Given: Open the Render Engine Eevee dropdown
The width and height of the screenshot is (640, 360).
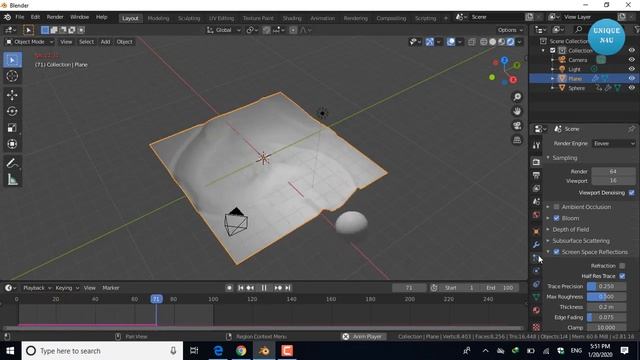Looking at the screenshot, I should pos(613,143).
